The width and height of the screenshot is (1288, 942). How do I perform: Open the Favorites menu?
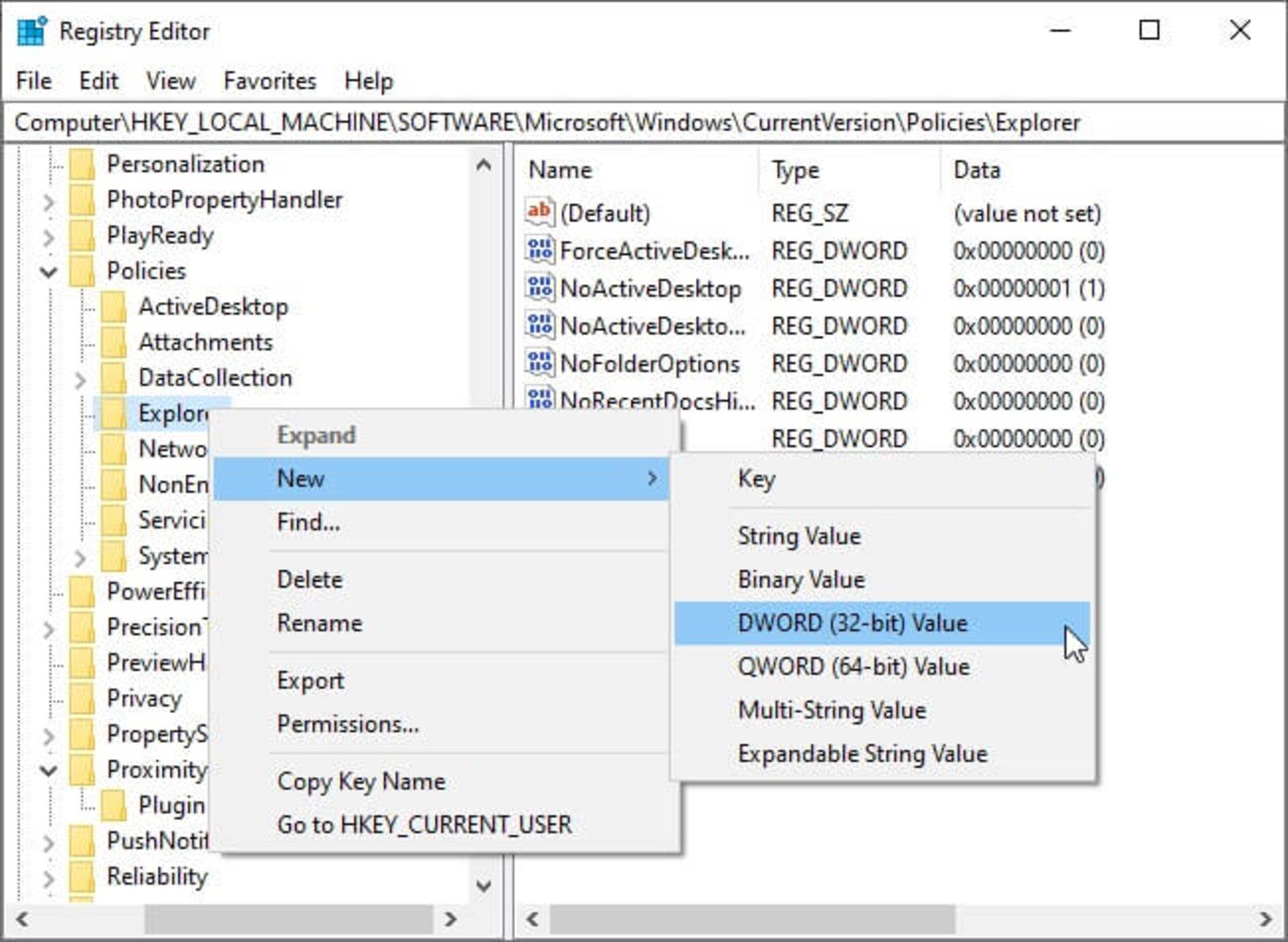270,81
